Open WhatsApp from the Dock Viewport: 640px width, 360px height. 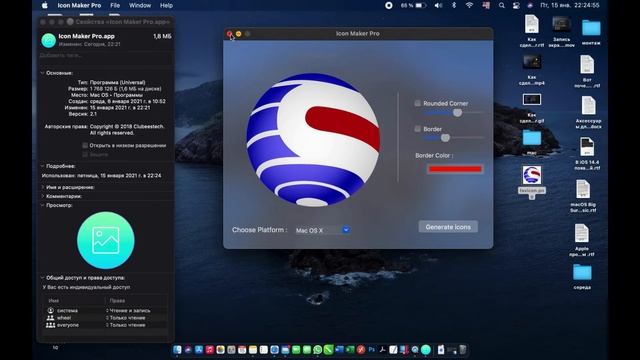(318, 349)
